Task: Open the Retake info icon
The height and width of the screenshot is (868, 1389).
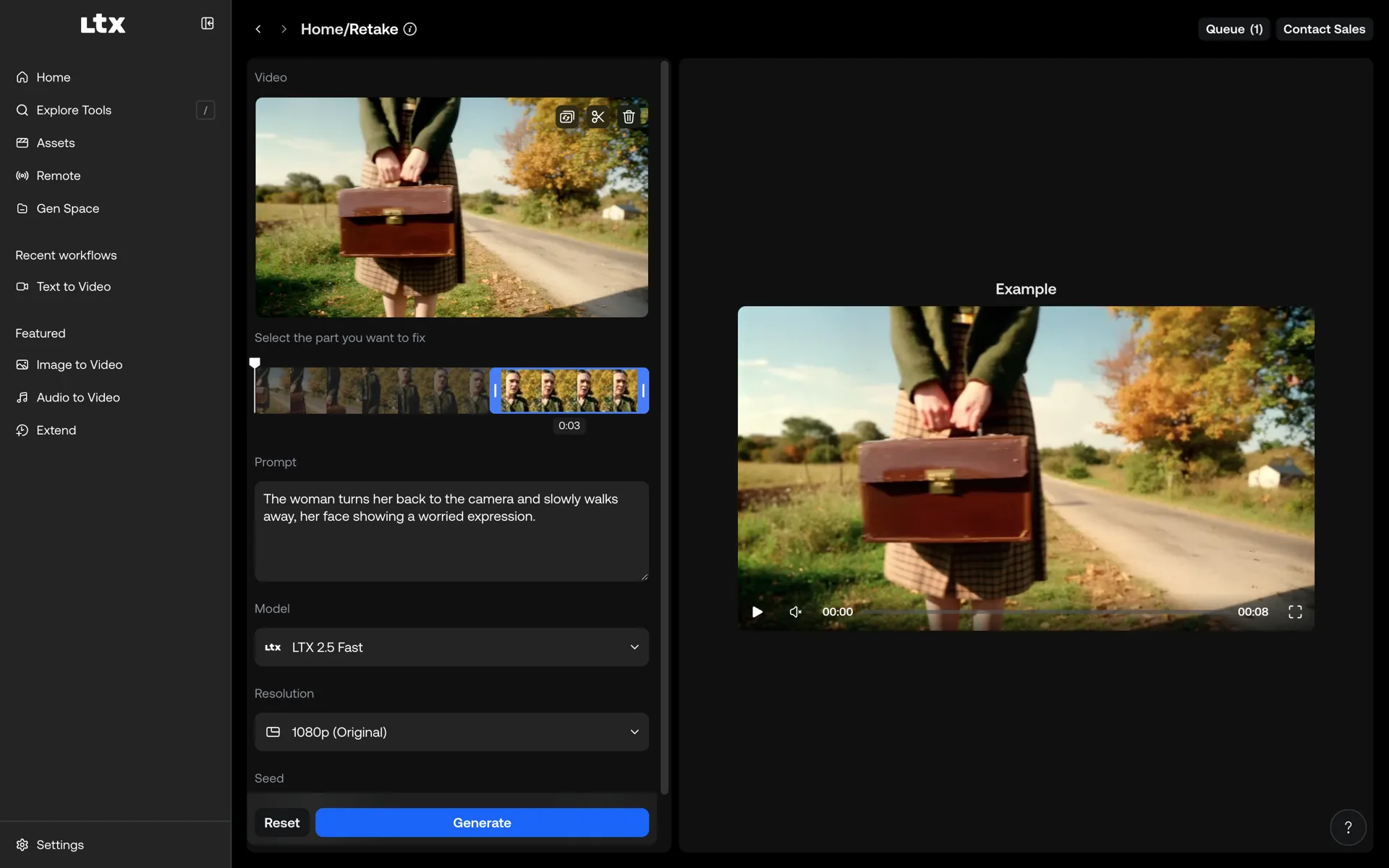Action: [410, 29]
